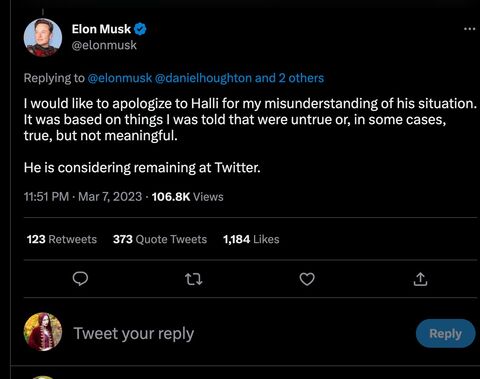Click the blue verified badge
This screenshot has height=379, width=480.
(140, 29)
